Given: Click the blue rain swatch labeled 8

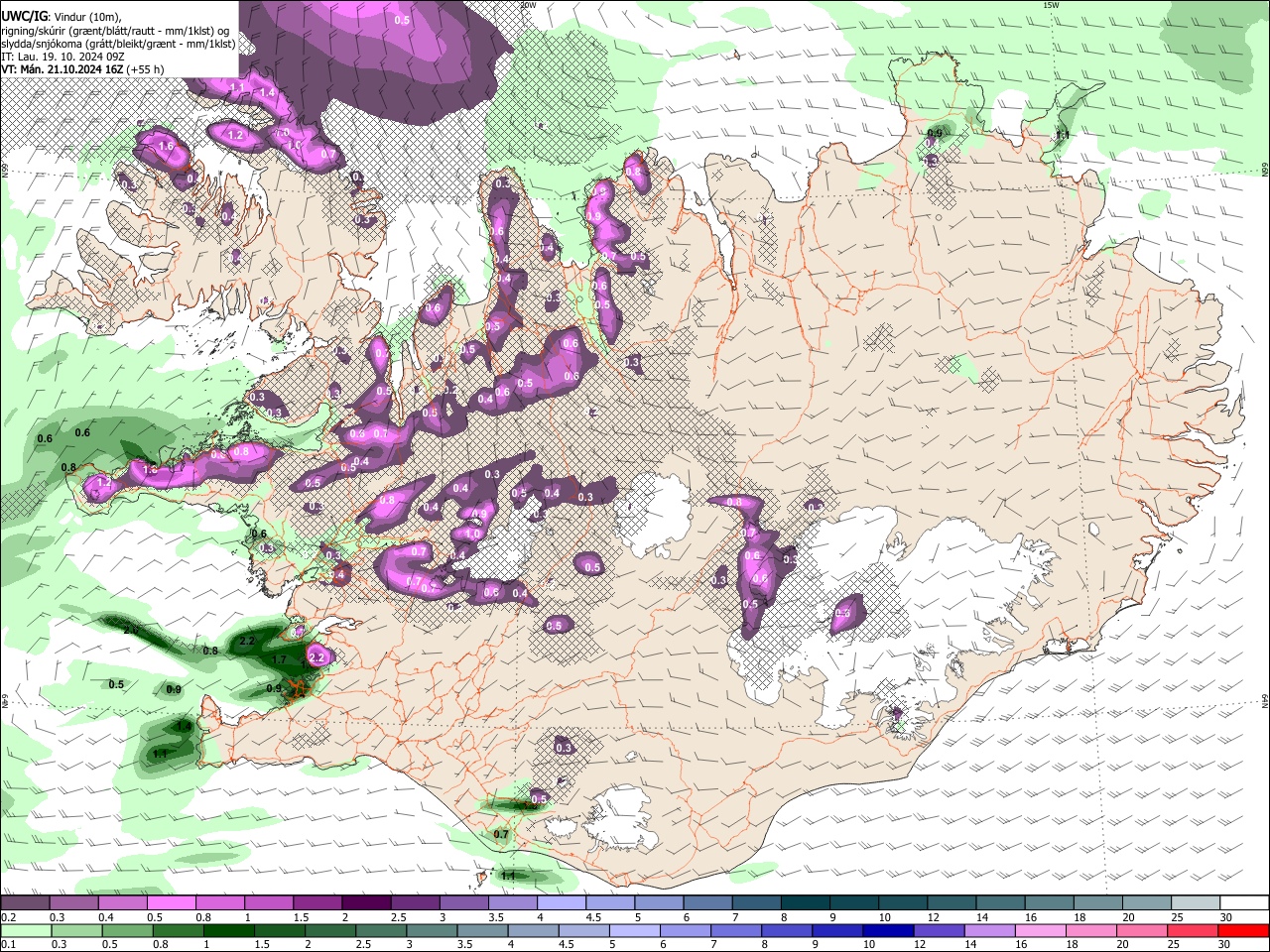Looking at the screenshot, I should click(785, 930).
